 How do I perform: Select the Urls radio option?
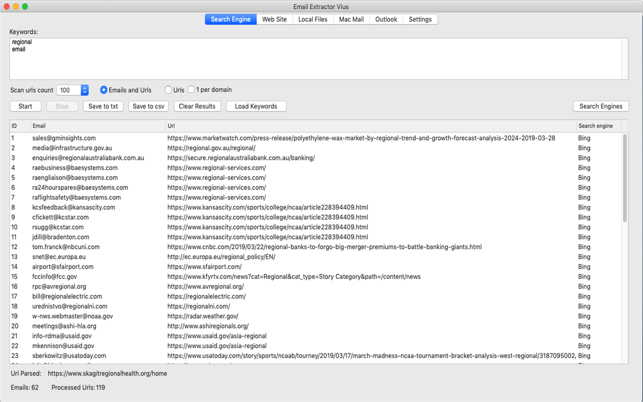pos(168,90)
